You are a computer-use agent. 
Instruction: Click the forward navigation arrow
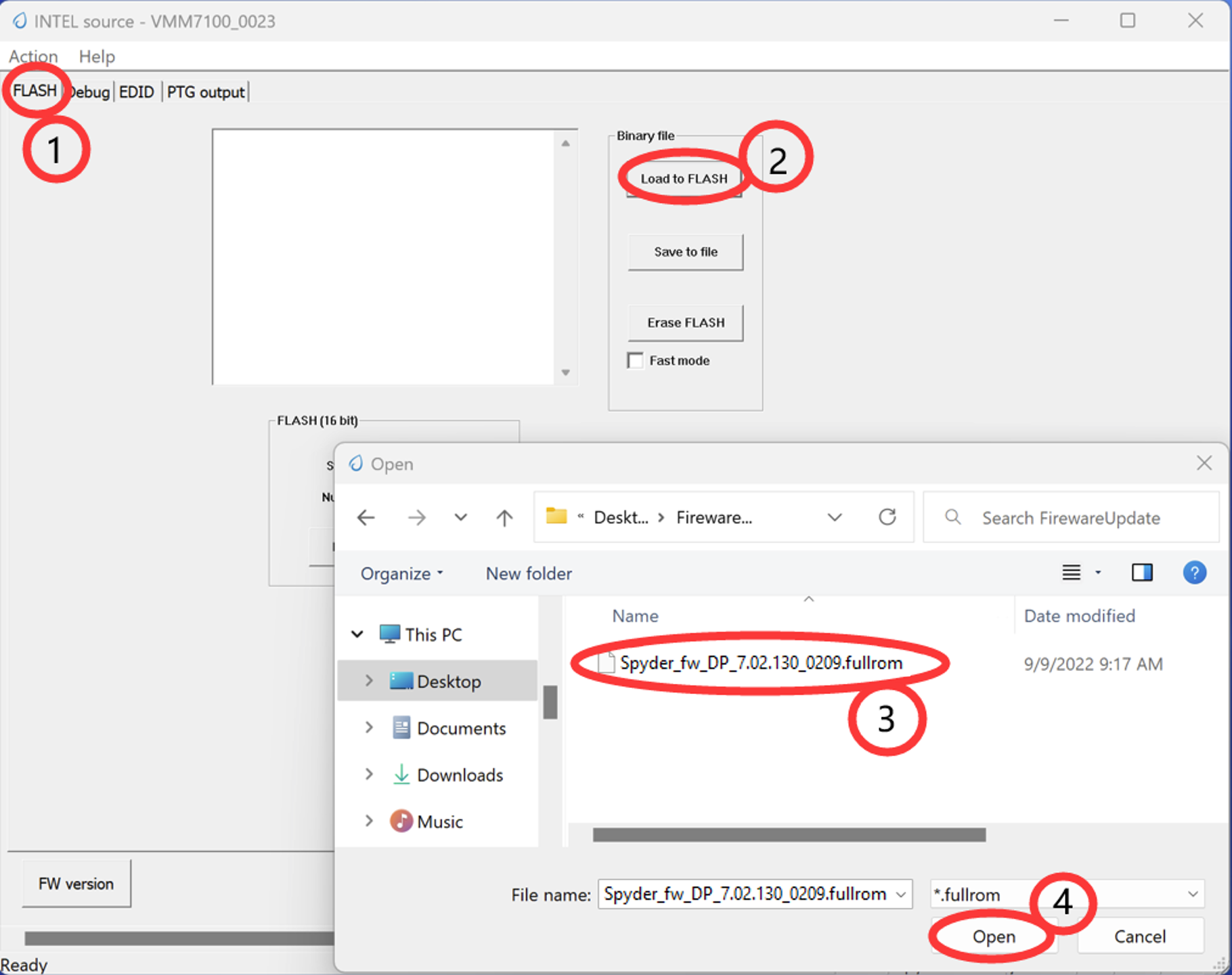click(417, 517)
